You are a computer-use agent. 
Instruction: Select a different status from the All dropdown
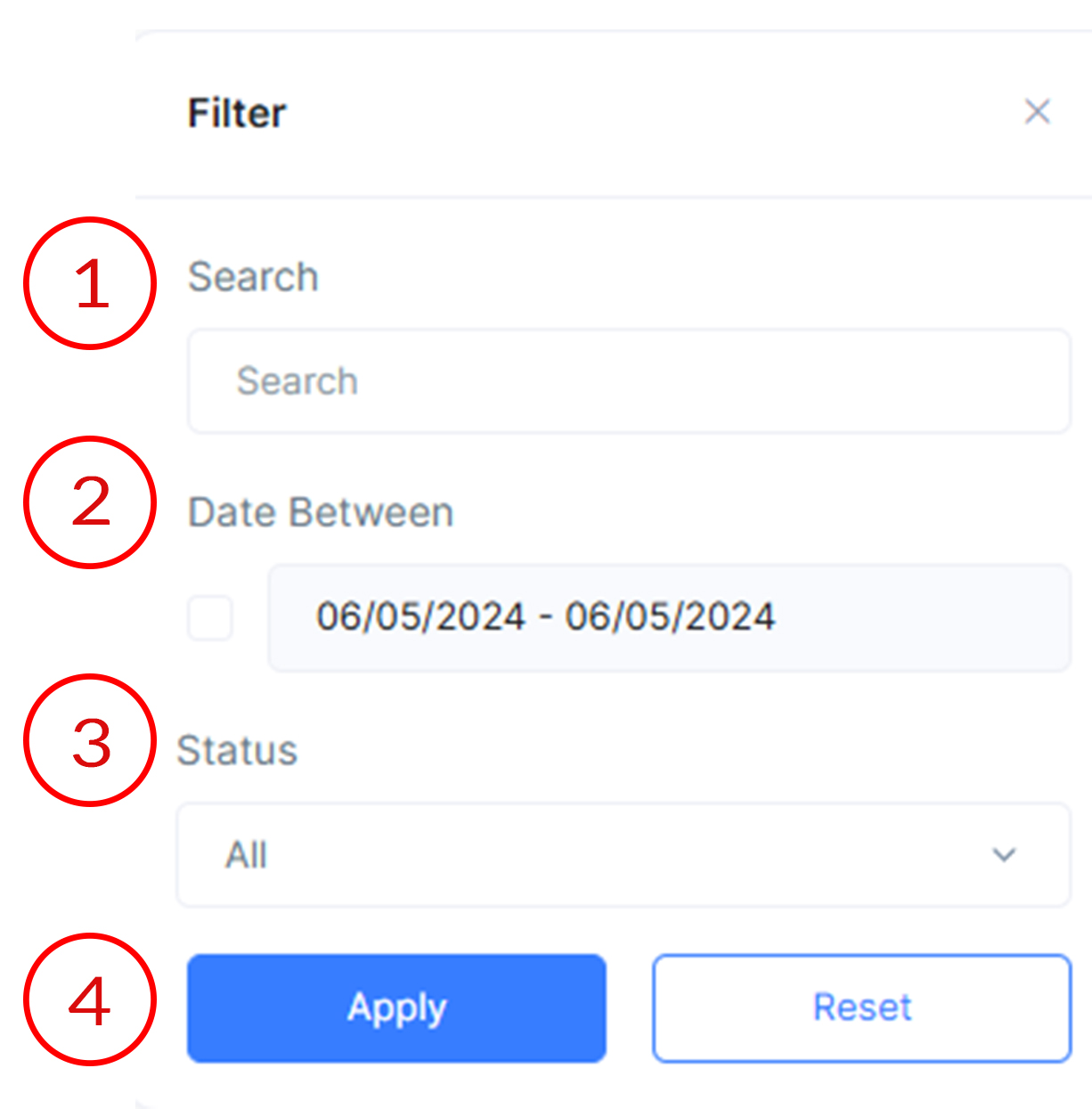tap(623, 853)
